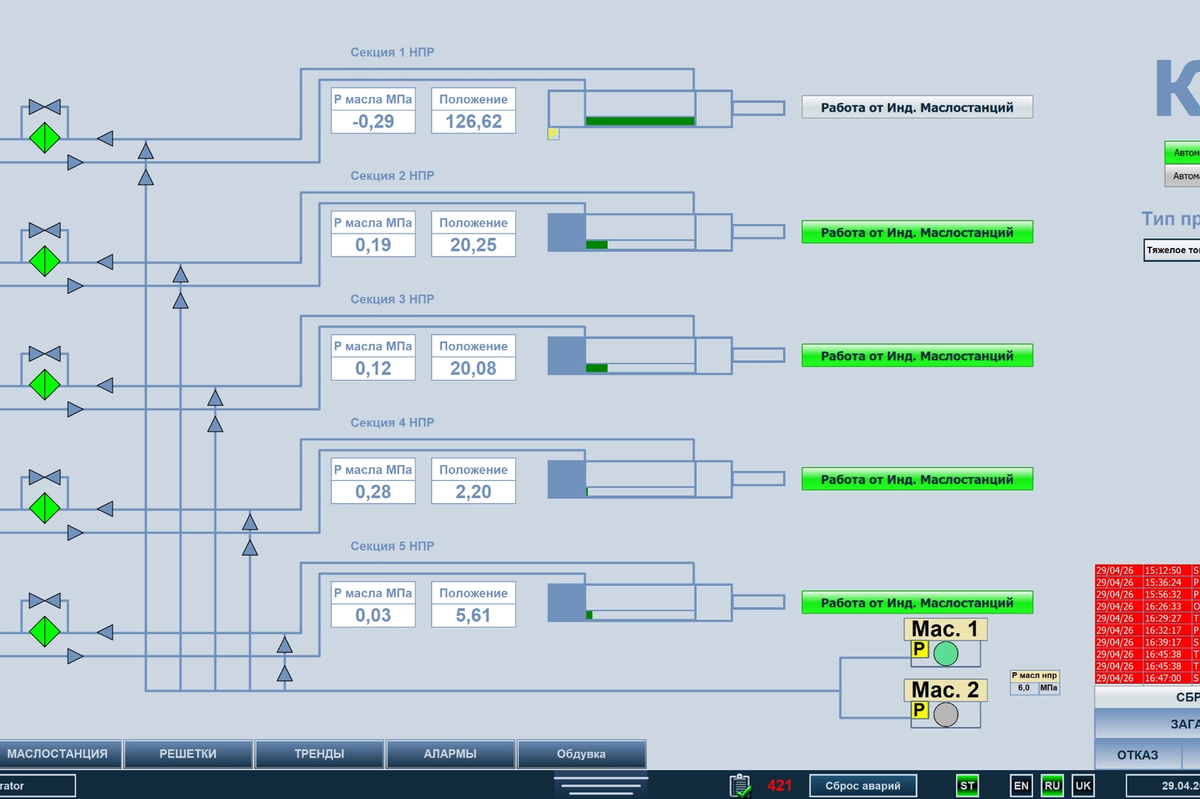1200x799 pixels.
Task: Click the bypass gate valve on Section 5 line
Action: (x=44, y=601)
